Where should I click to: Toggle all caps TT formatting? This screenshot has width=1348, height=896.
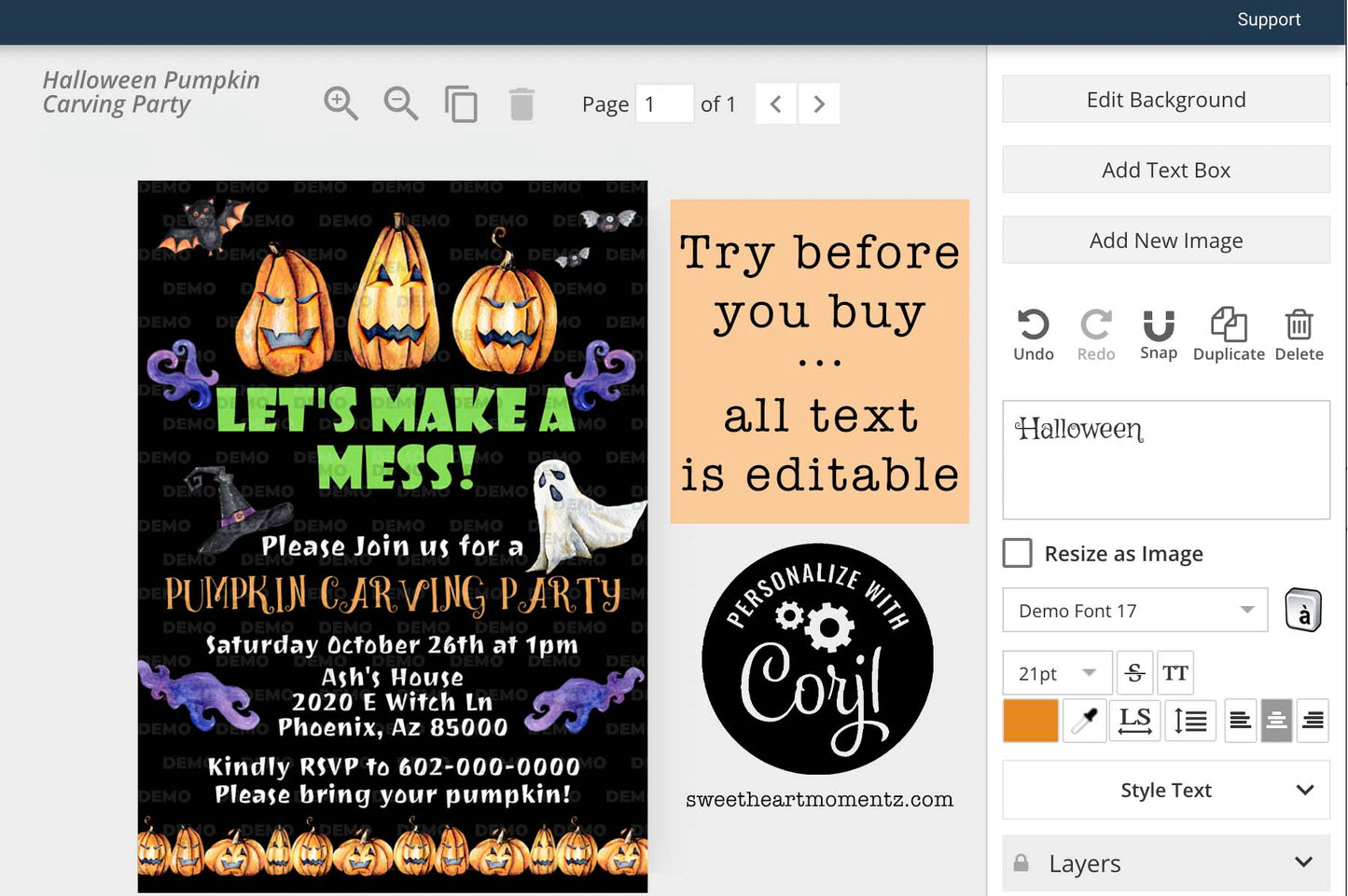pos(1174,672)
